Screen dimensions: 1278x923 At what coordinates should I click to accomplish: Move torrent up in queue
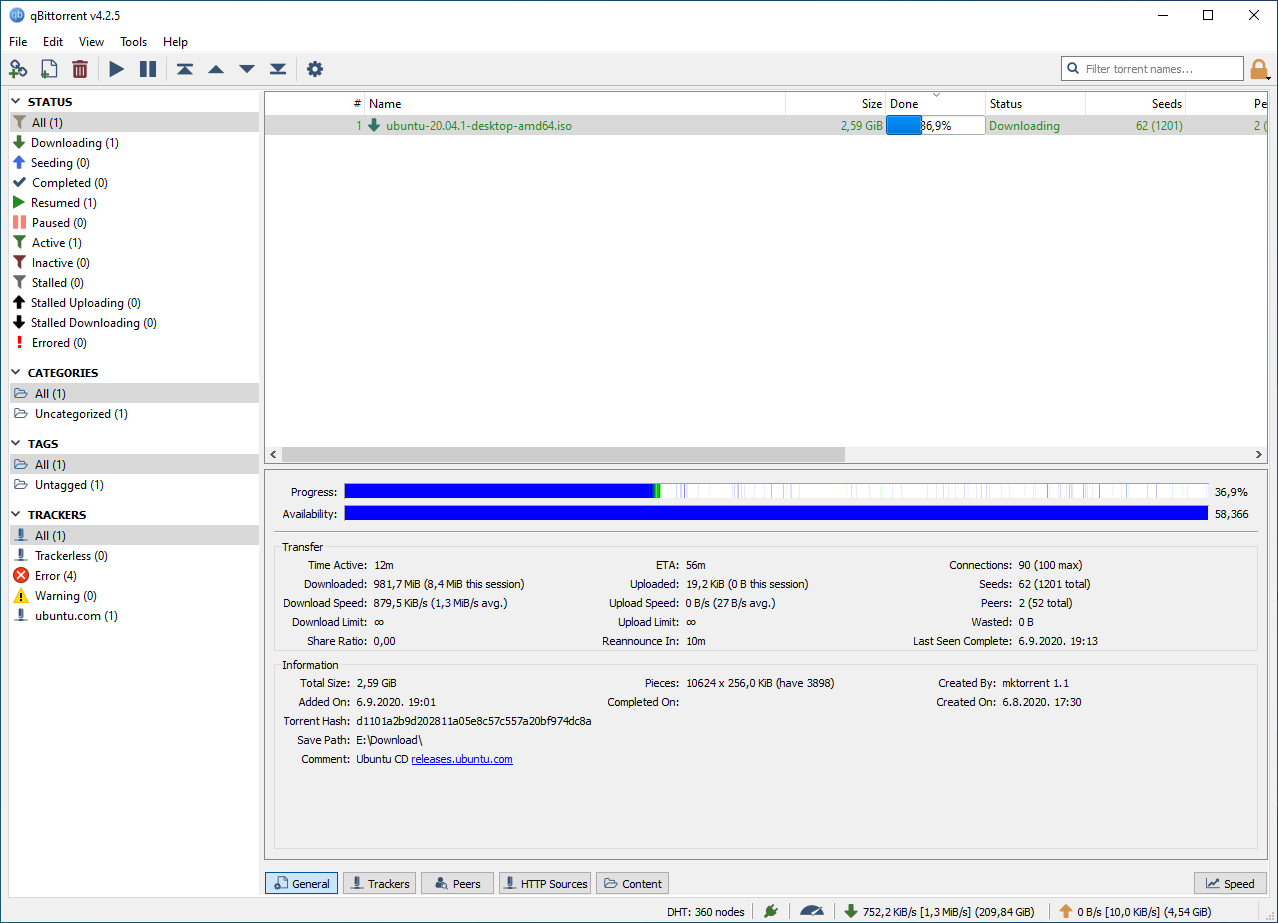[x=216, y=69]
